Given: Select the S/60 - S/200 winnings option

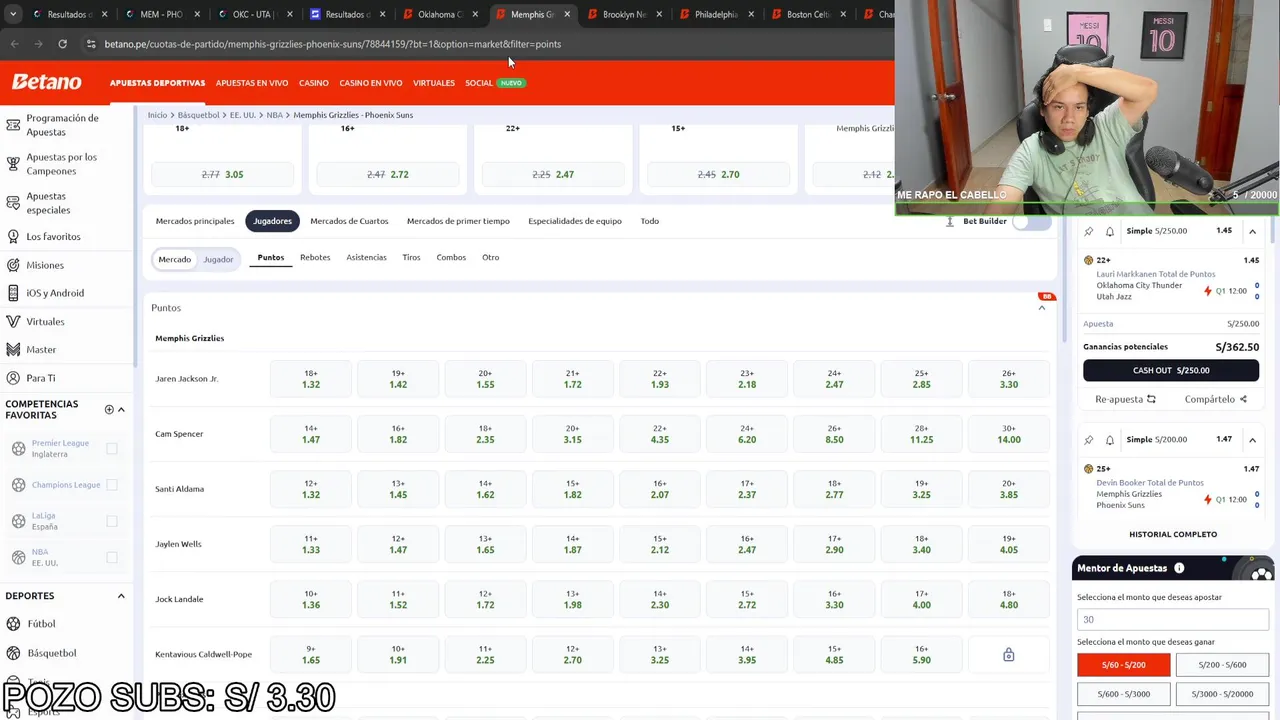Looking at the screenshot, I should [1123, 665].
